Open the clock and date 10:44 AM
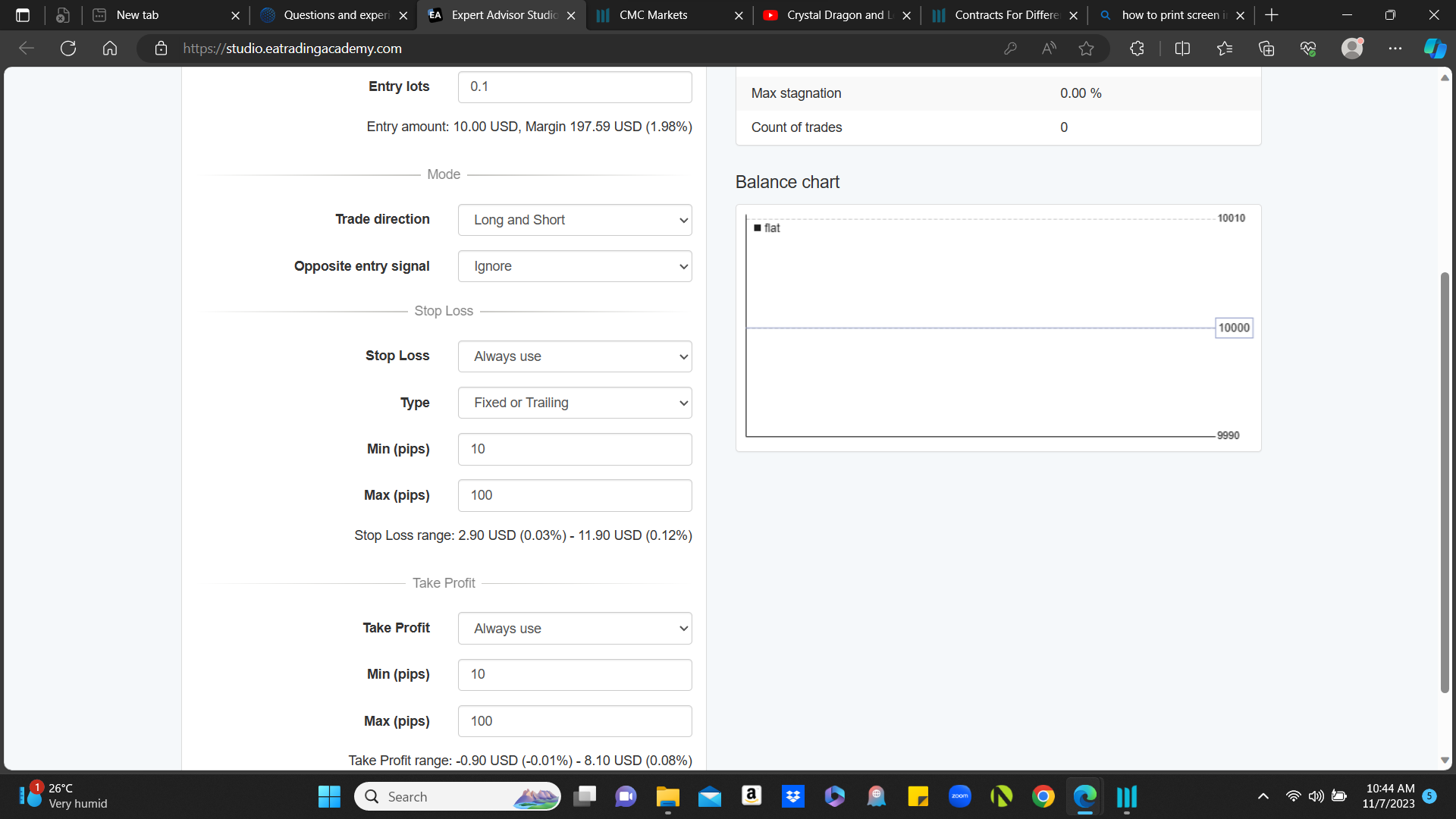 pos(1389,796)
